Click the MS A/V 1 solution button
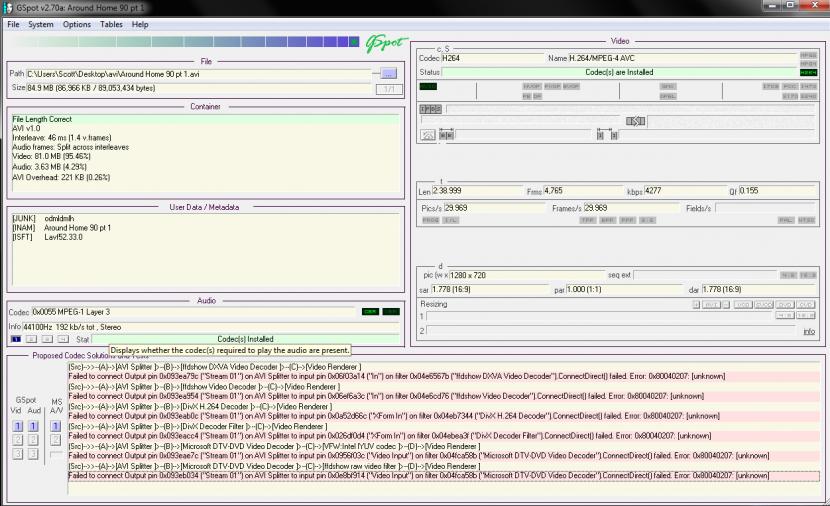This screenshot has height=506, width=830. 55,427
